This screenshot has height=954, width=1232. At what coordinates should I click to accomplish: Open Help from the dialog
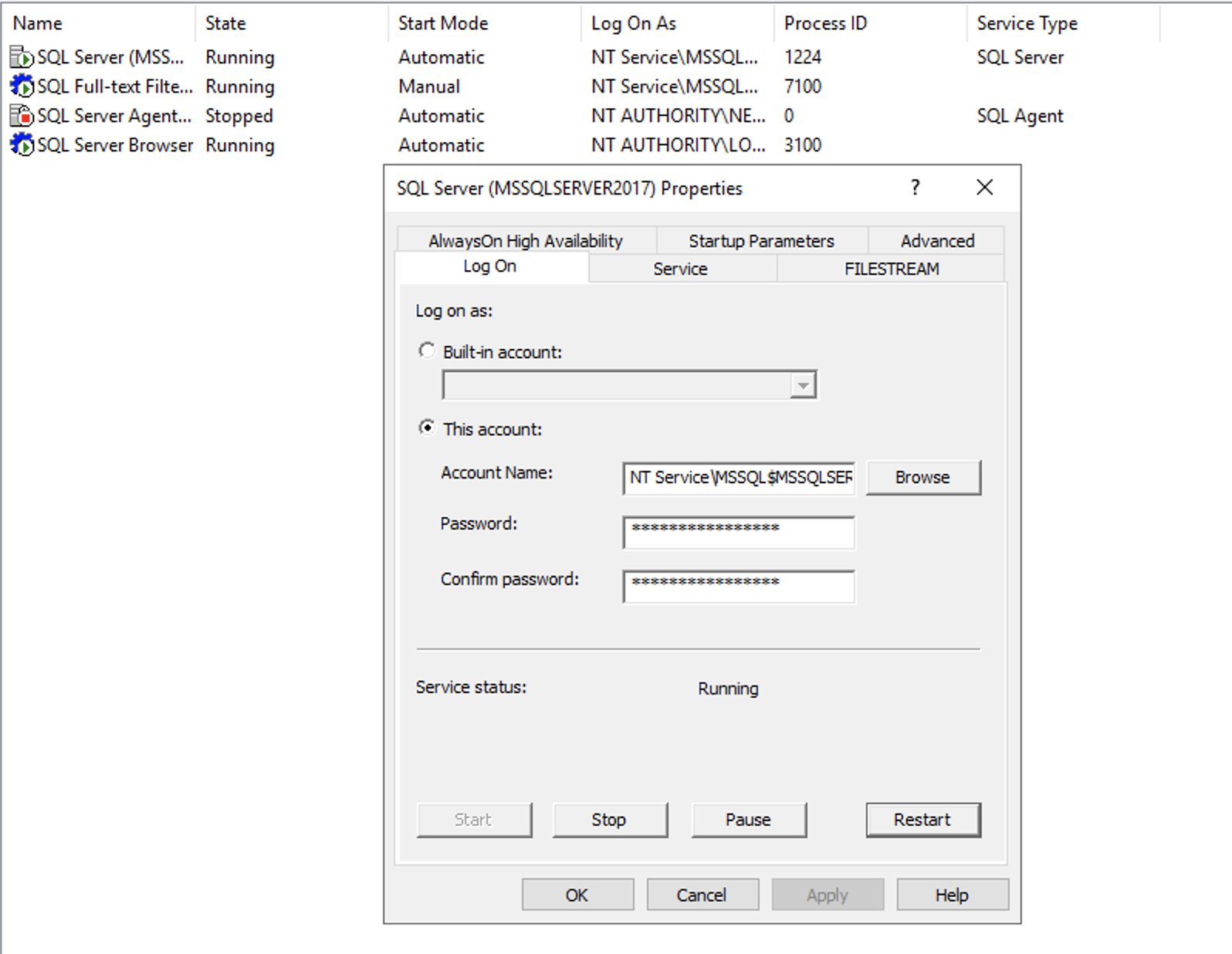point(953,895)
